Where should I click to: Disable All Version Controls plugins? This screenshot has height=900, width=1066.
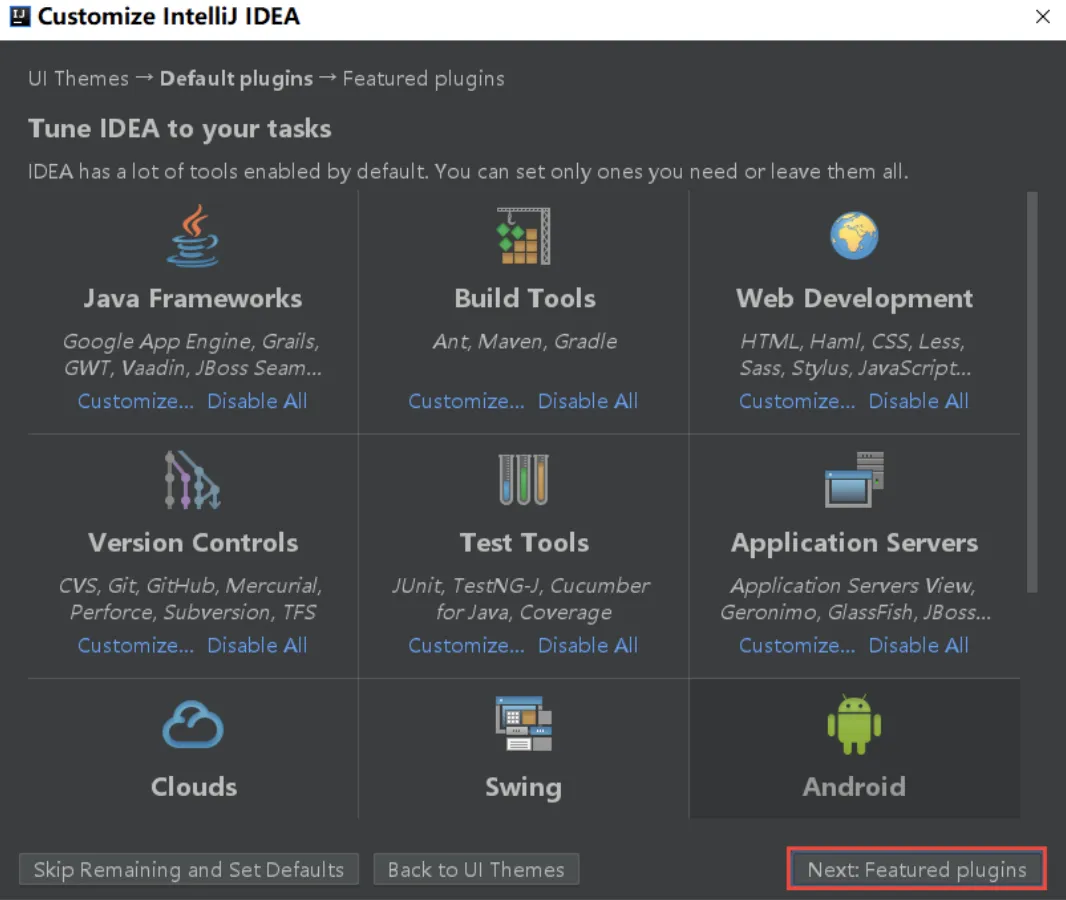point(257,645)
